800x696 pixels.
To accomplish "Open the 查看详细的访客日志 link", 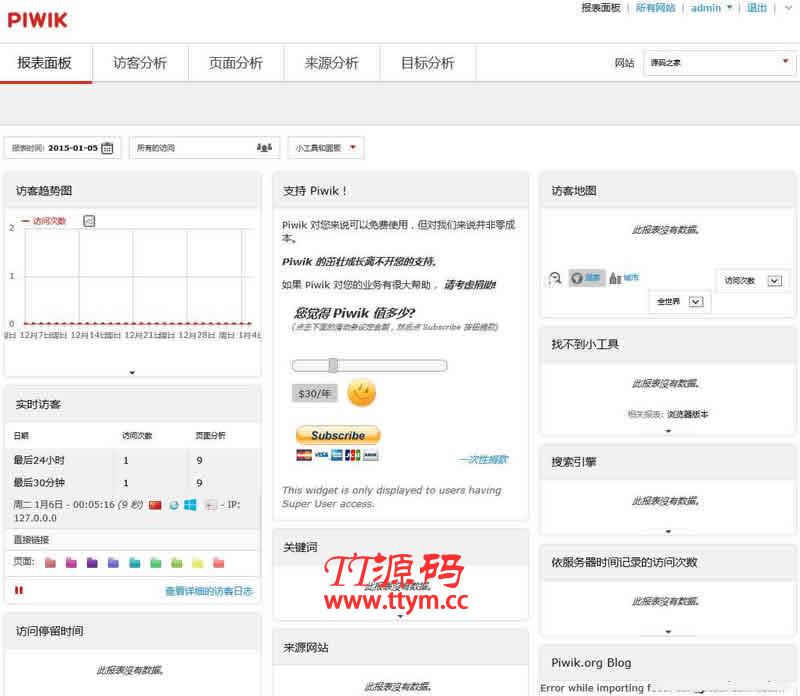I will (209, 591).
